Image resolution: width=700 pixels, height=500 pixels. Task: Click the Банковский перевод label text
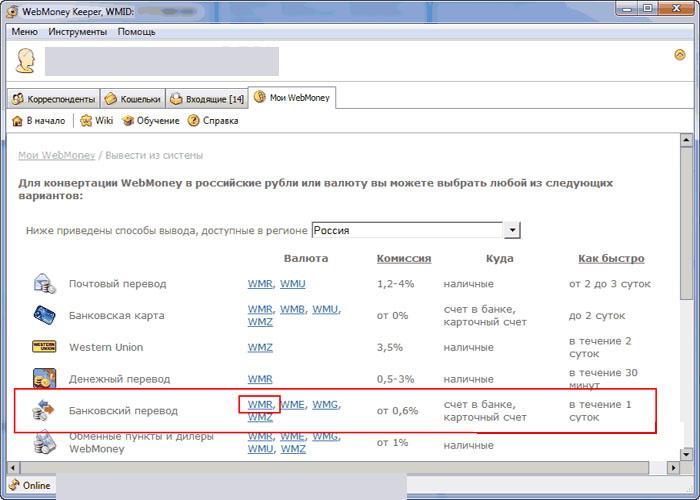pos(123,410)
